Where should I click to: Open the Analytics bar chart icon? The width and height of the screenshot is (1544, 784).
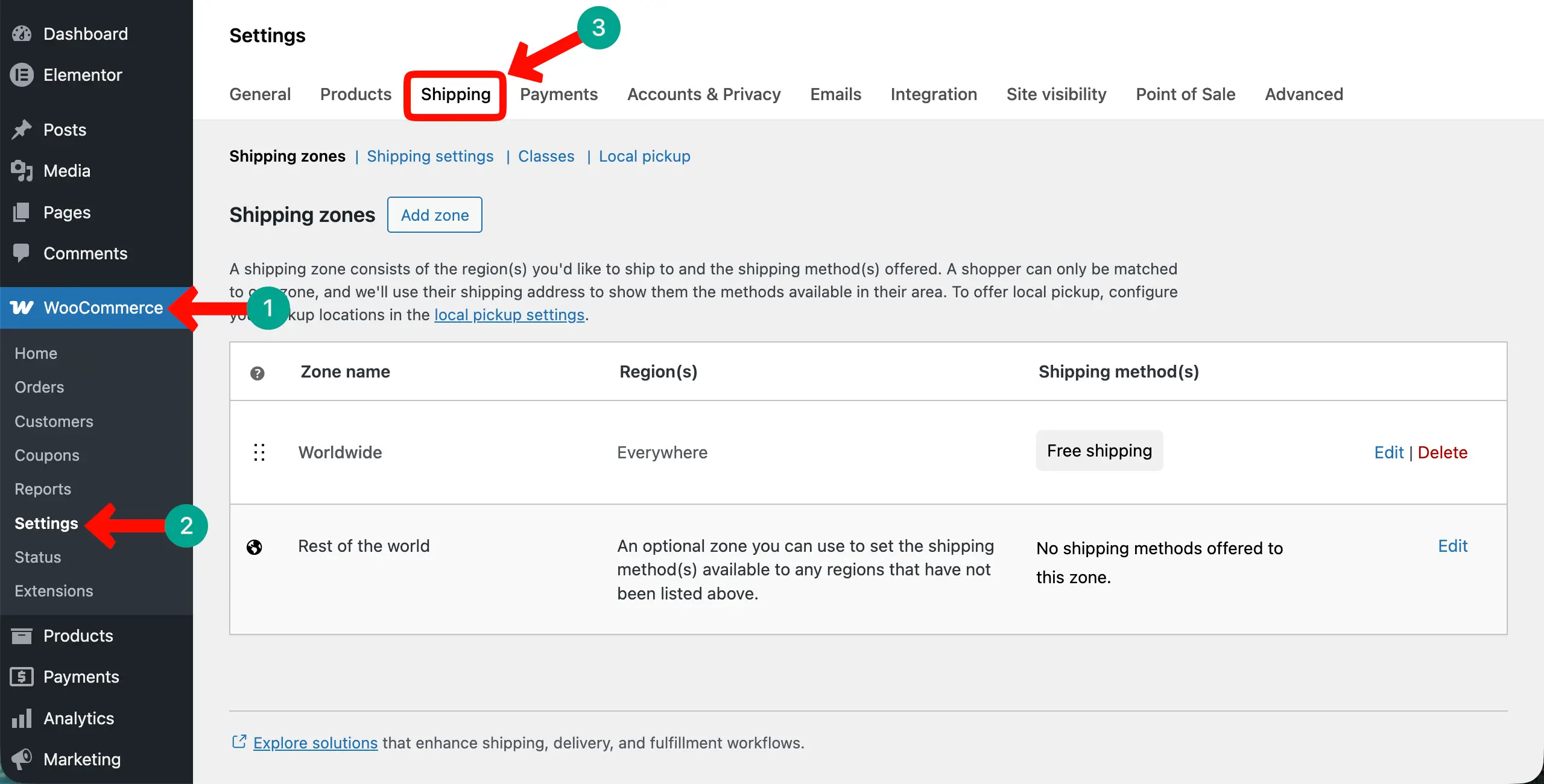(22, 718)
